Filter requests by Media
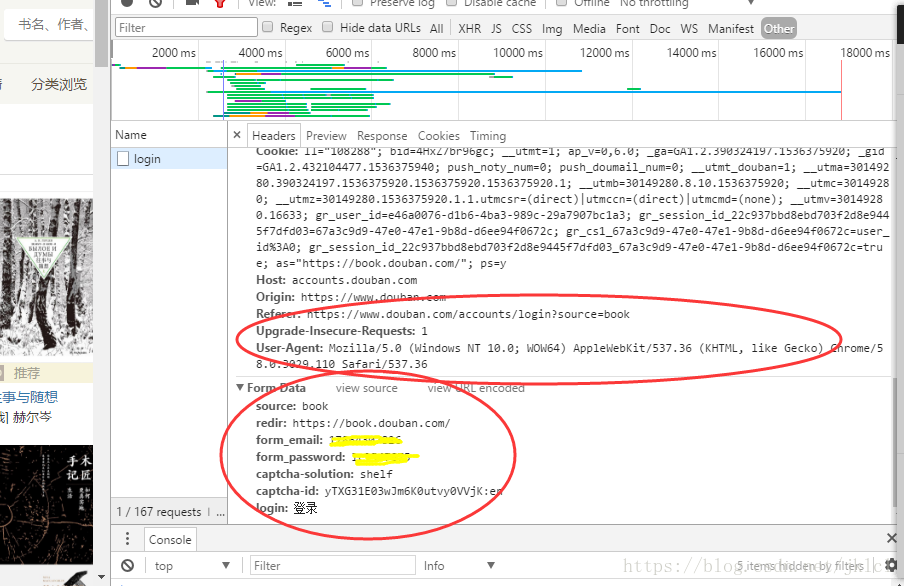 click(589, 28)
